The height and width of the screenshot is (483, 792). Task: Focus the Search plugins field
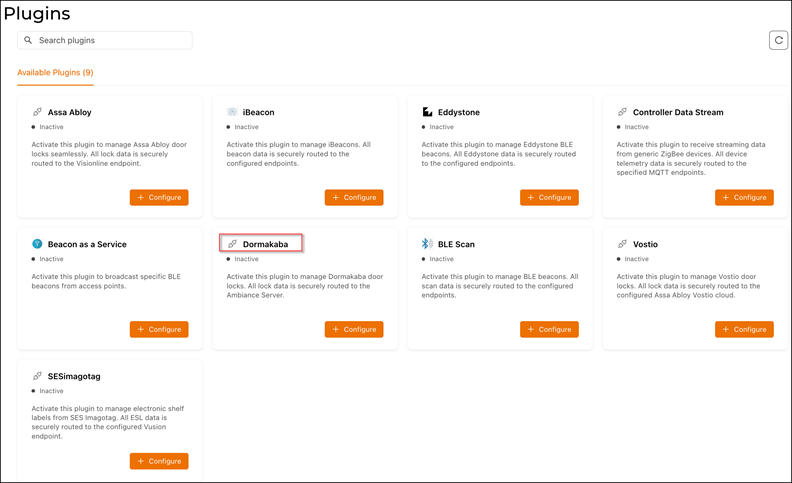(x=105, y=40)
